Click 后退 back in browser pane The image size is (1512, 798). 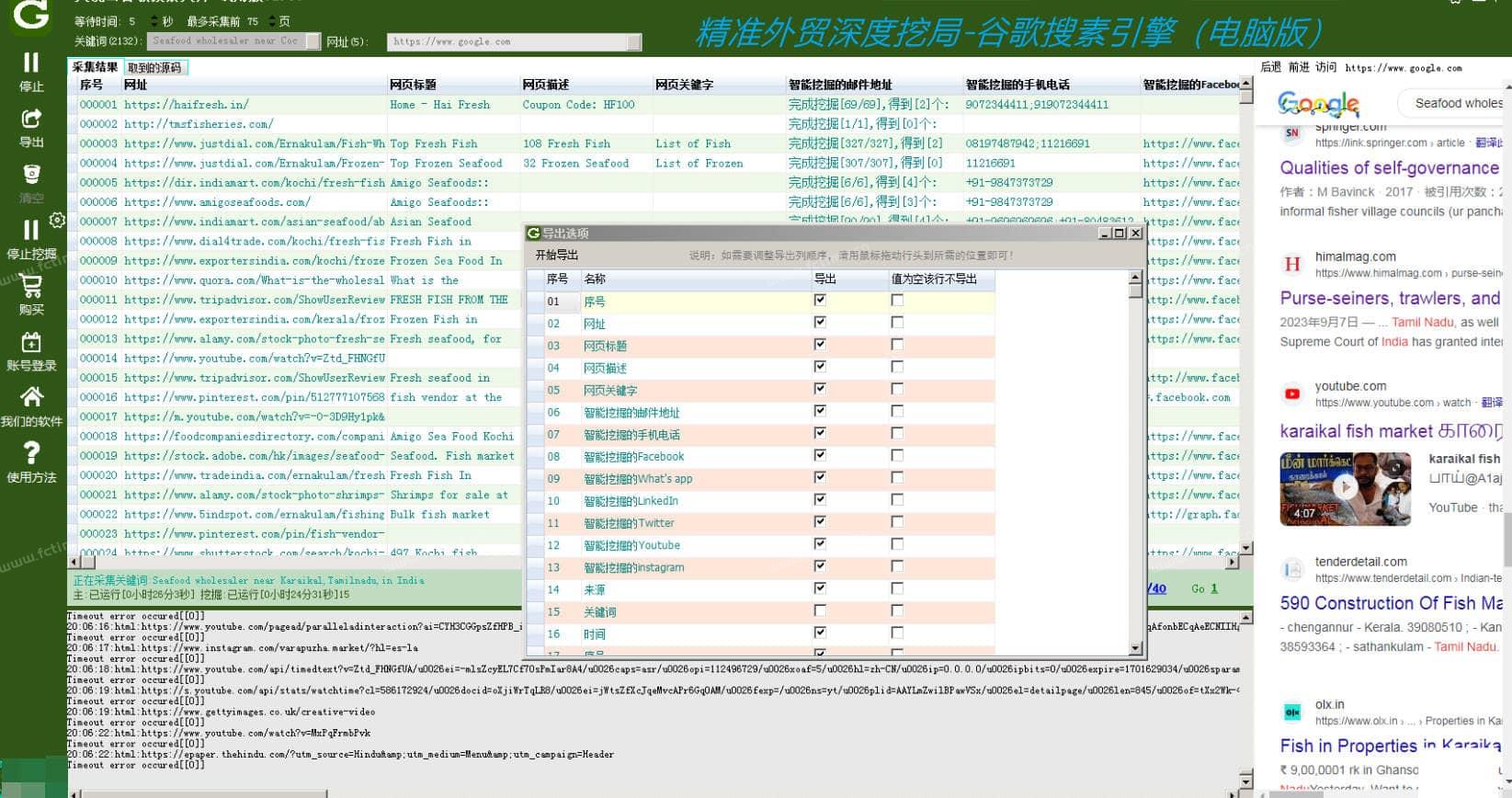pyautogui.click(x=1270, y=67)
